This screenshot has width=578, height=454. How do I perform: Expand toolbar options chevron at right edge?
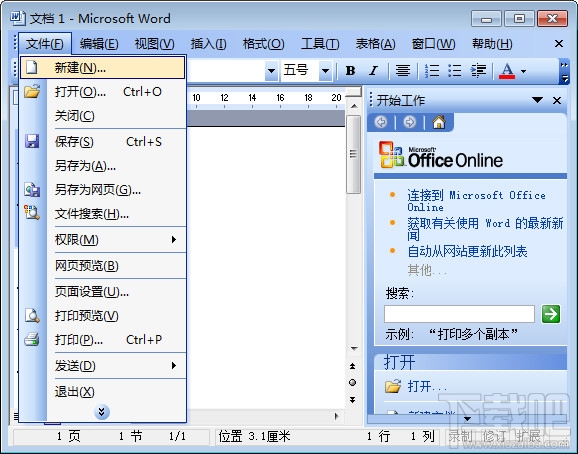(564, 71)
